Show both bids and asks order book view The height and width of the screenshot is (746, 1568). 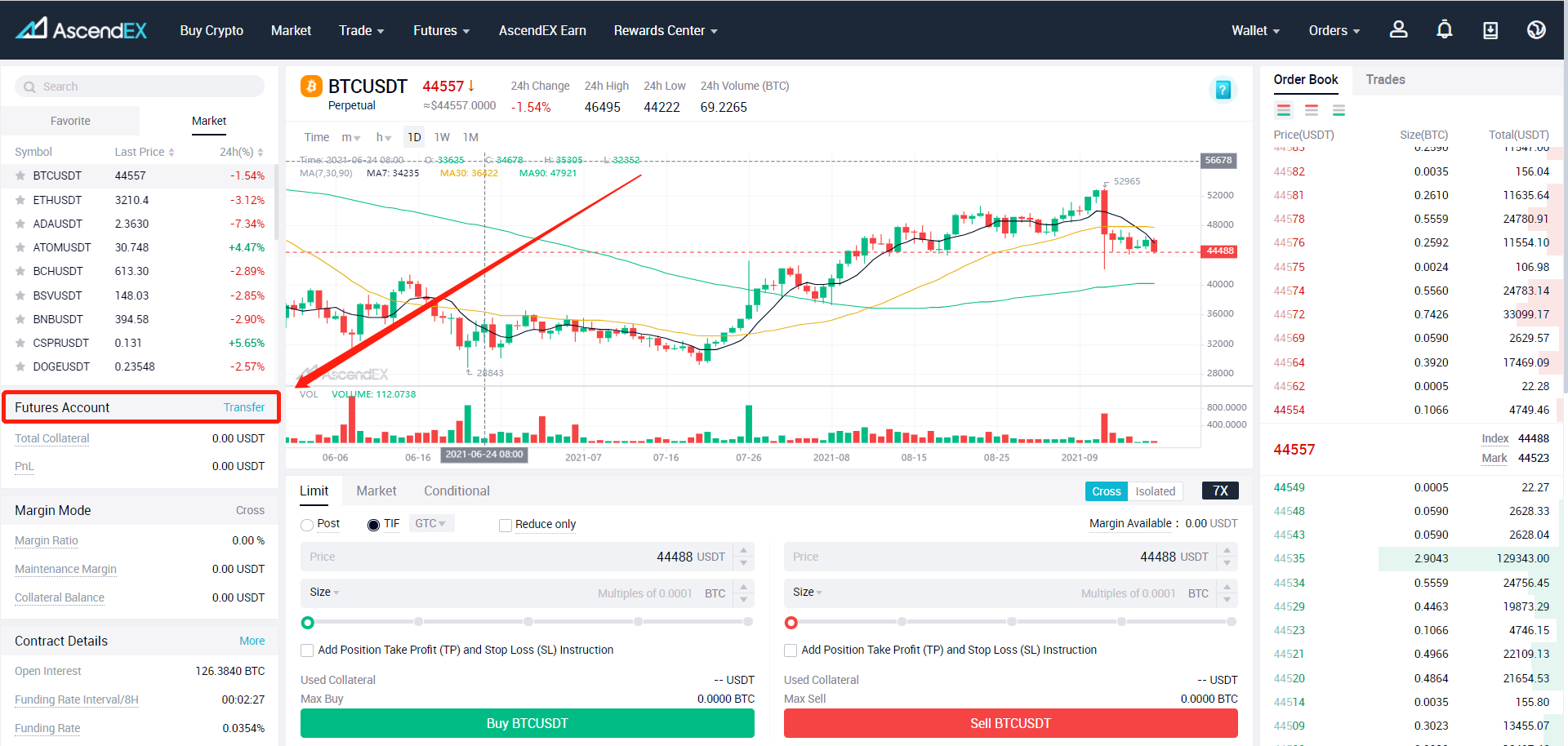pyautogui.click(x=1284, y=110)
